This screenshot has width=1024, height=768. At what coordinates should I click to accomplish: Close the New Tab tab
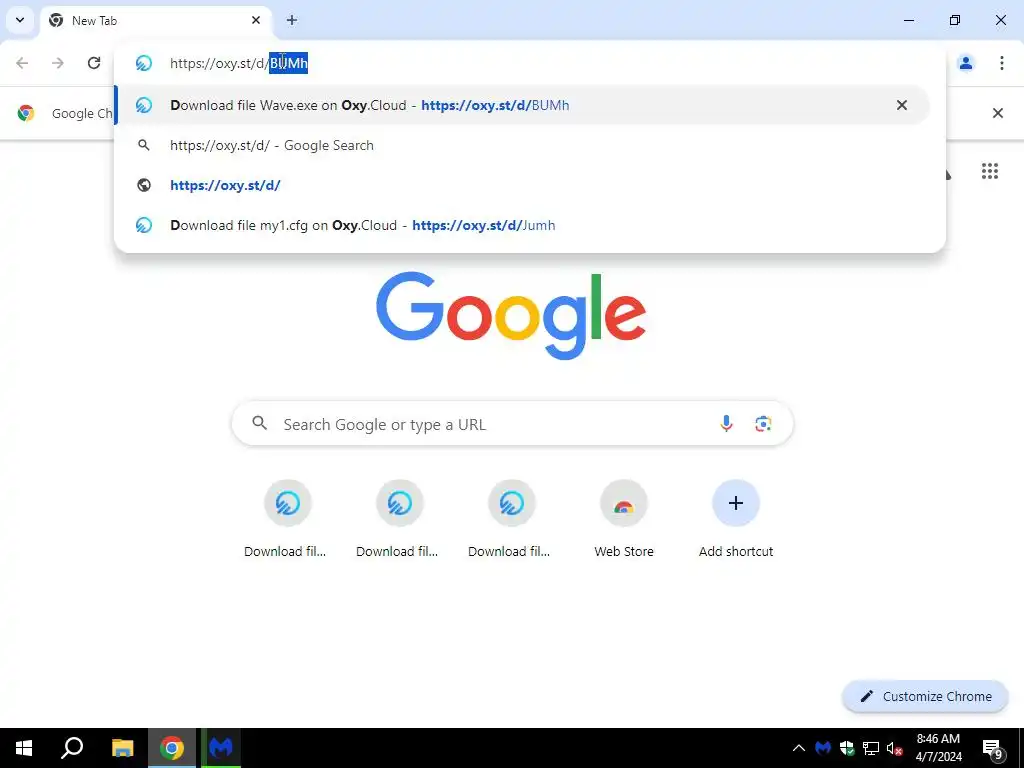[256, 20]
